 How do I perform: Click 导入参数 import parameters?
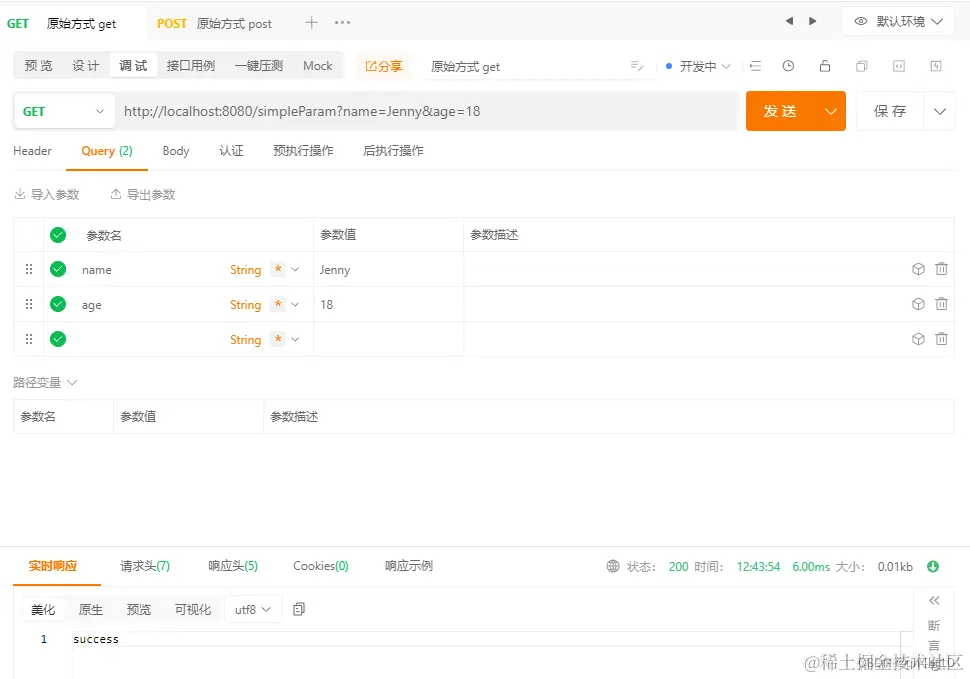[47, 195]
